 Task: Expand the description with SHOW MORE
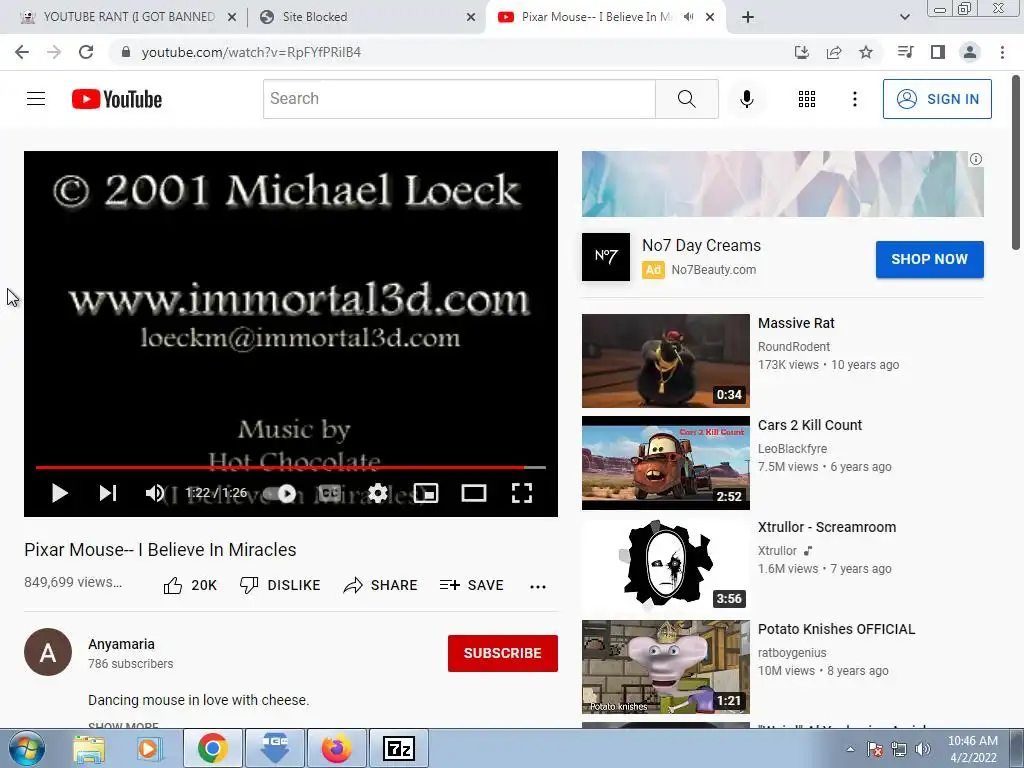123,725
